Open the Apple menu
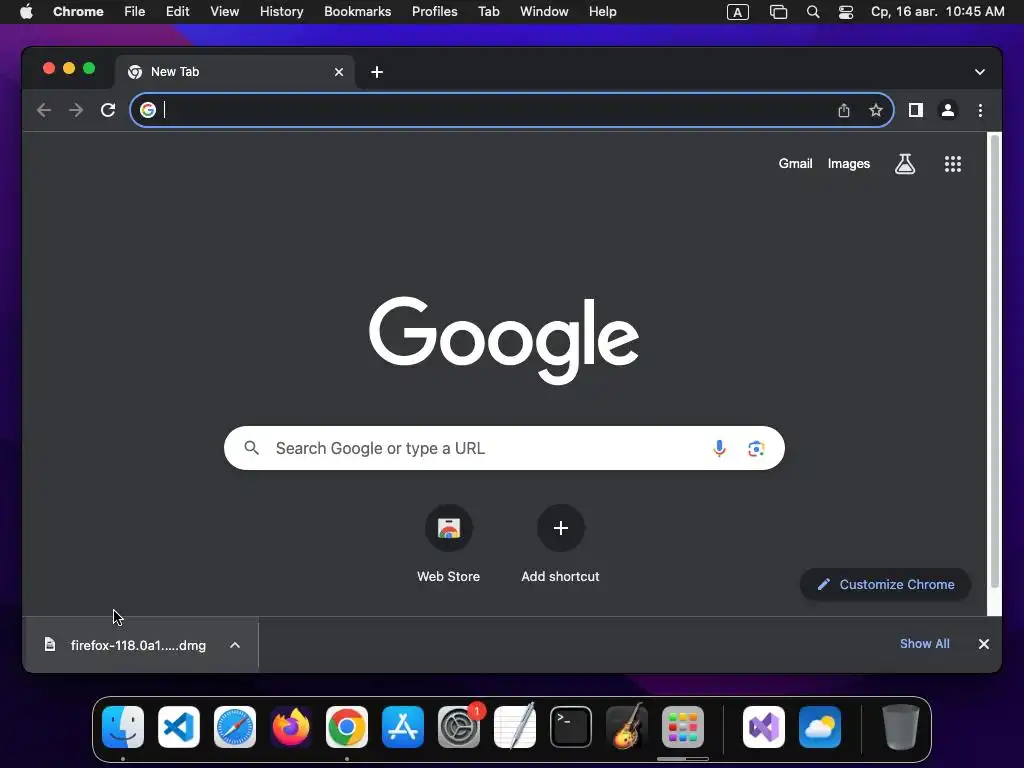This screenshot has width=1024, height=768. [x=26, y=12]
